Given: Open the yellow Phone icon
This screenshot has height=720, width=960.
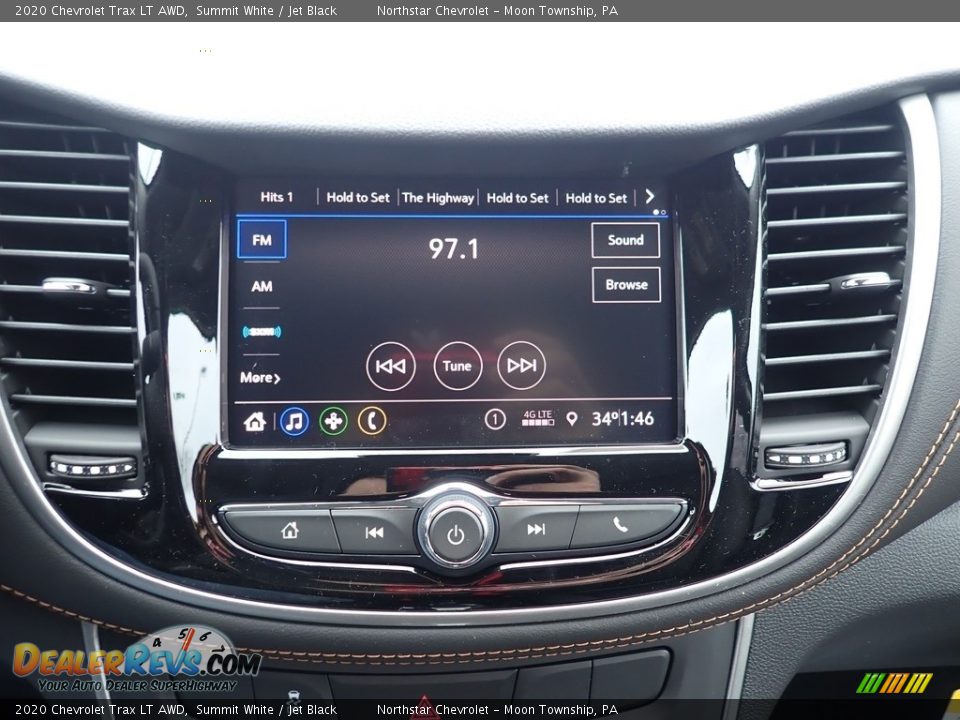Looking at the screenshot, I should (x=372, y=421).
